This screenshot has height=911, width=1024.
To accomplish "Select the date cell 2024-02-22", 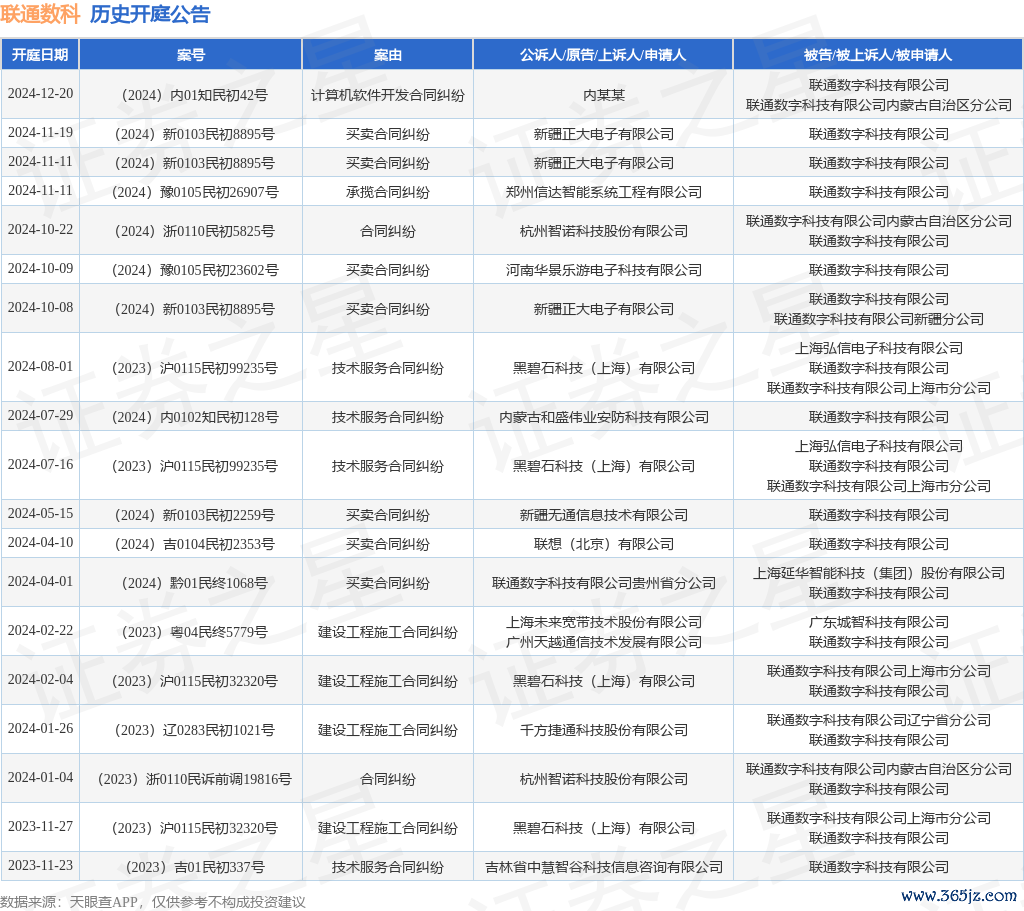I will pyautogui.click(x=40, y=630).
